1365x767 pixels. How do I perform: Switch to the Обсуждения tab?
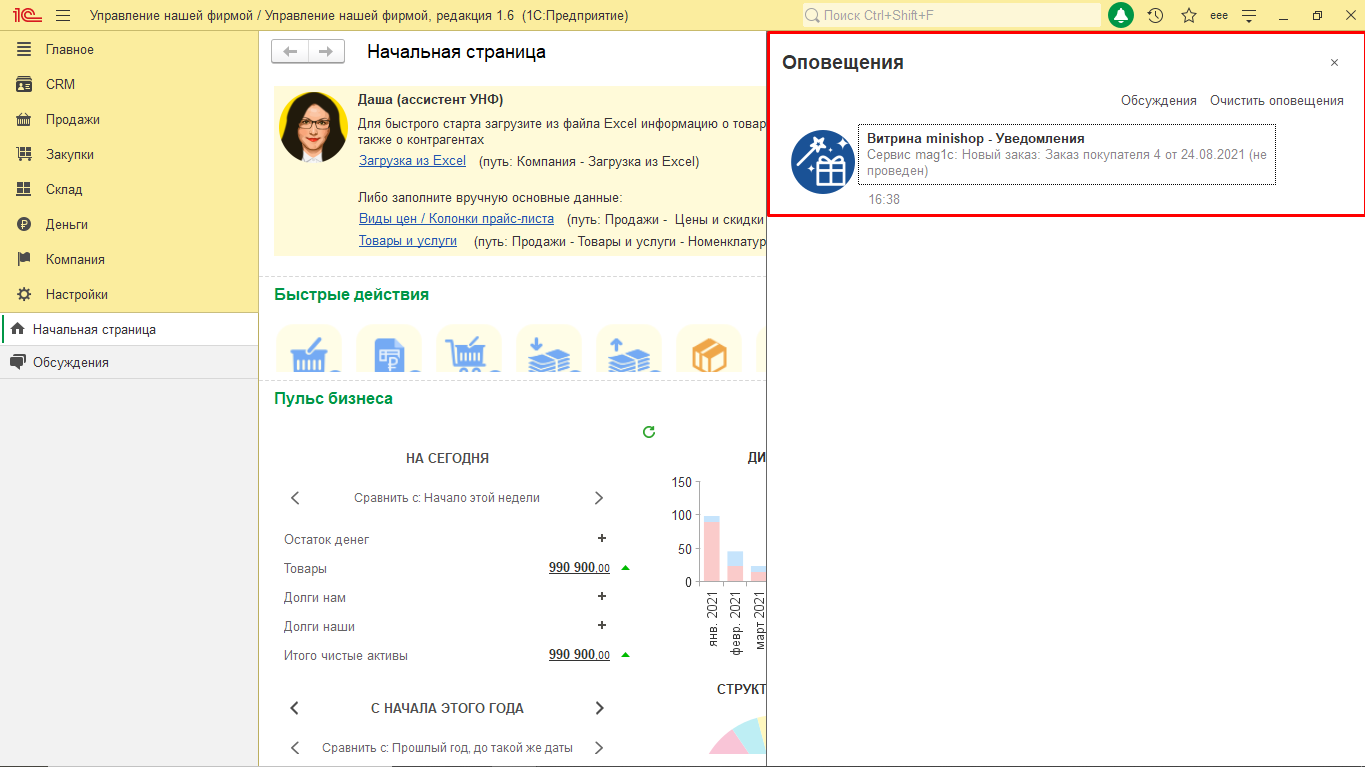[70, 362]
